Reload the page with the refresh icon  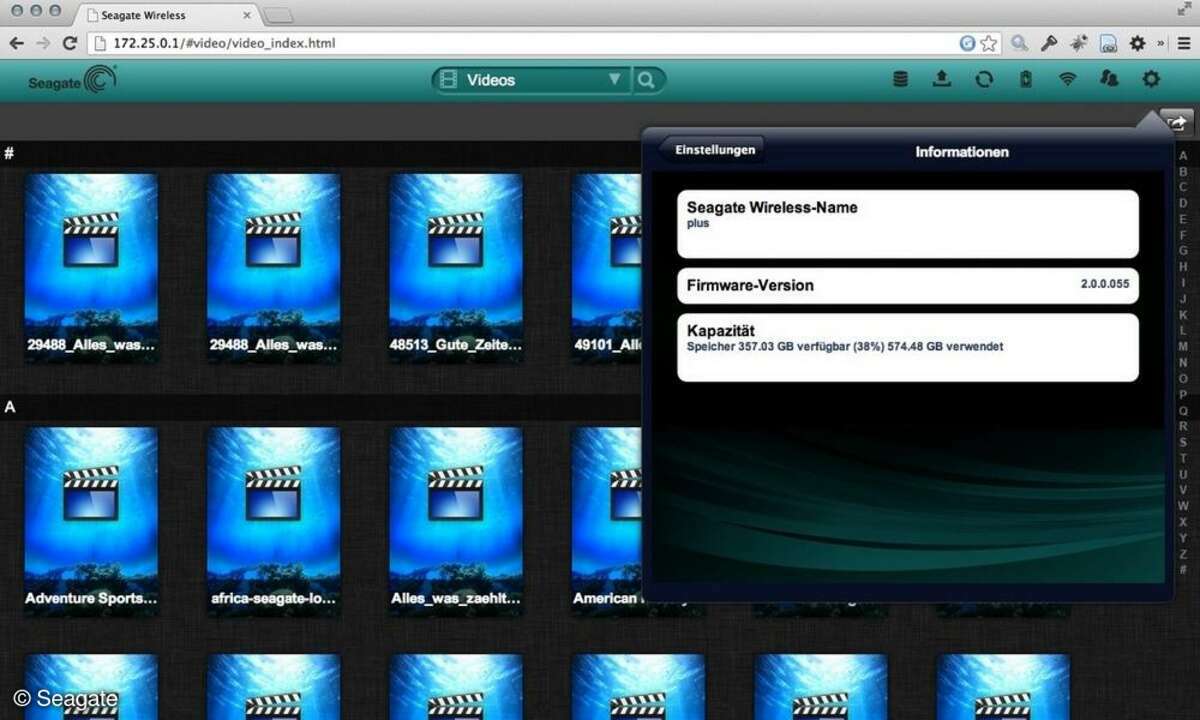tap(69, 43)
